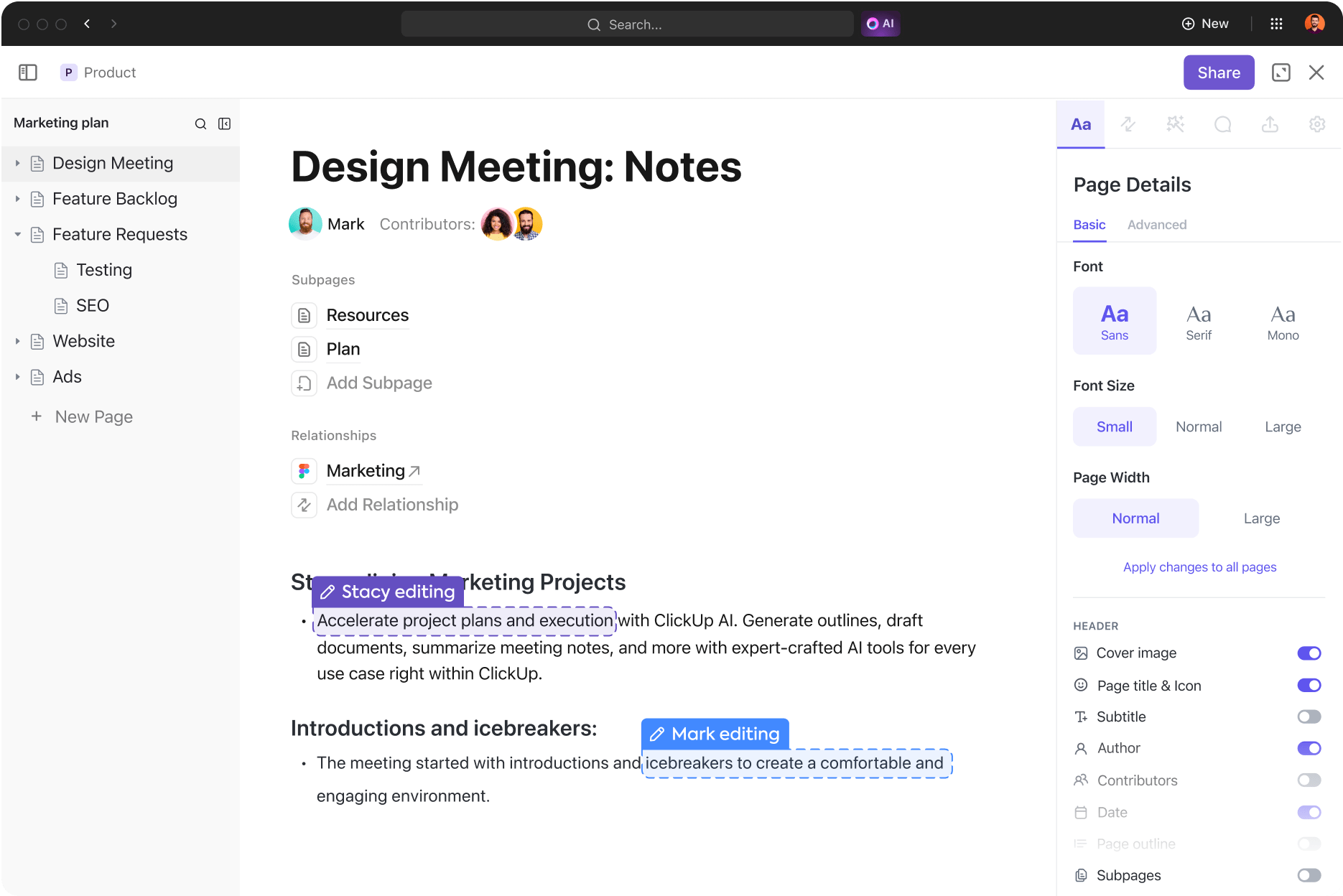Viewport: 1343px width, 896px height.
Task: Turn off the Cover image toggle
Action: 1309,653
